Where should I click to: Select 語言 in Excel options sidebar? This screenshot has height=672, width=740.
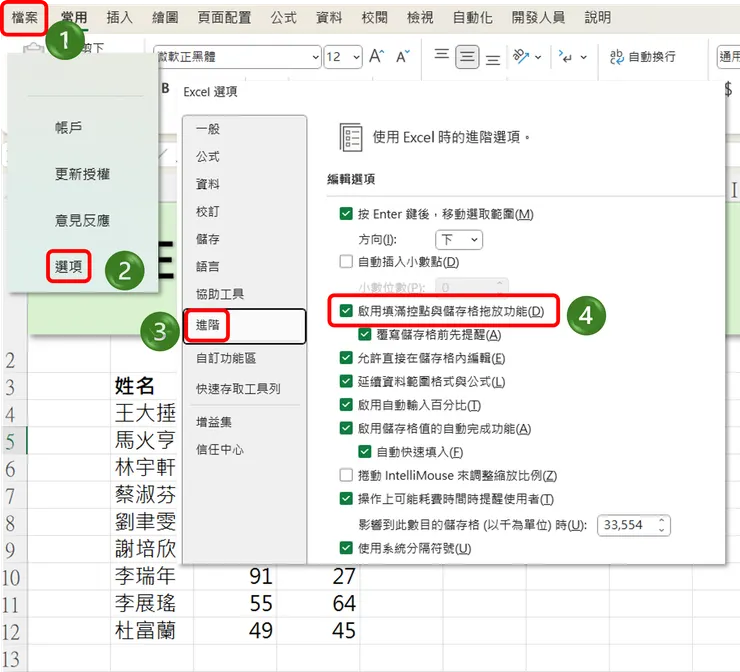(x=208, y=267)
